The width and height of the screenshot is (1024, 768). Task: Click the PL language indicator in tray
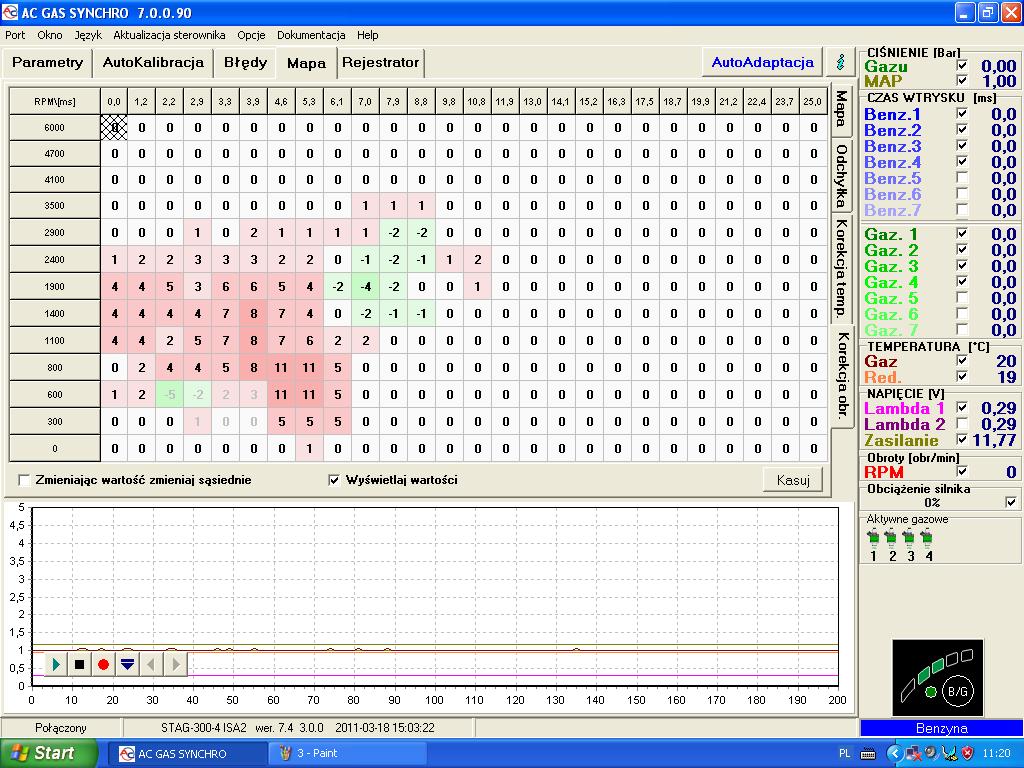[844, 753]
